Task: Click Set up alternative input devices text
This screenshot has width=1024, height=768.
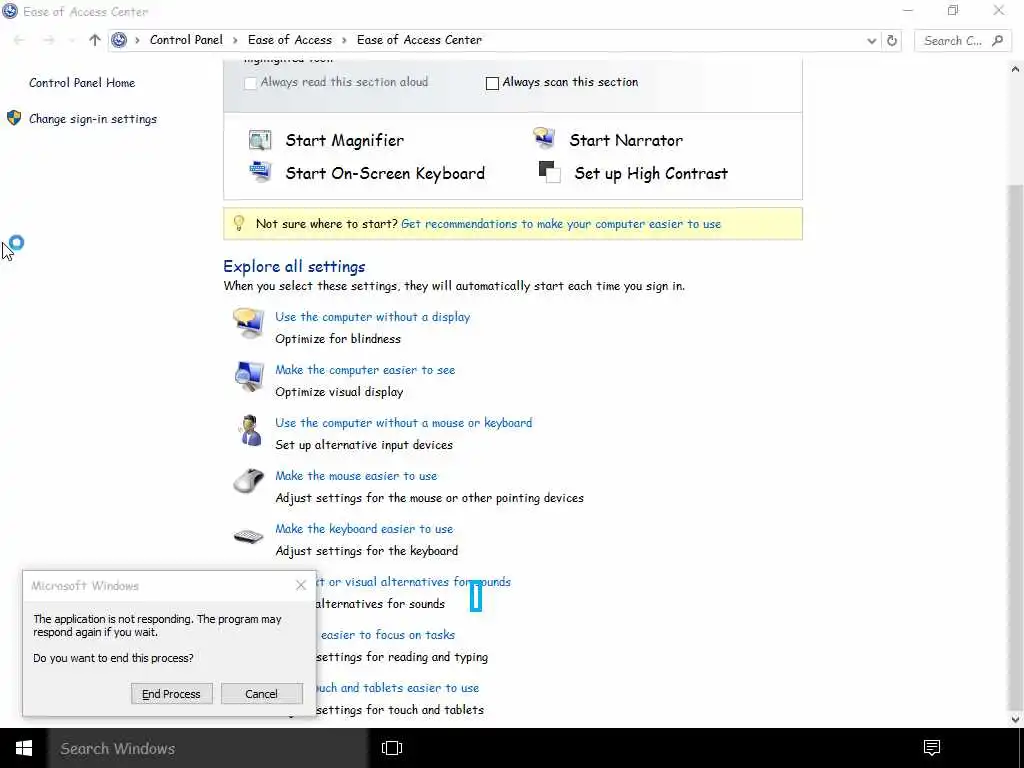Action: pos(364,445)
